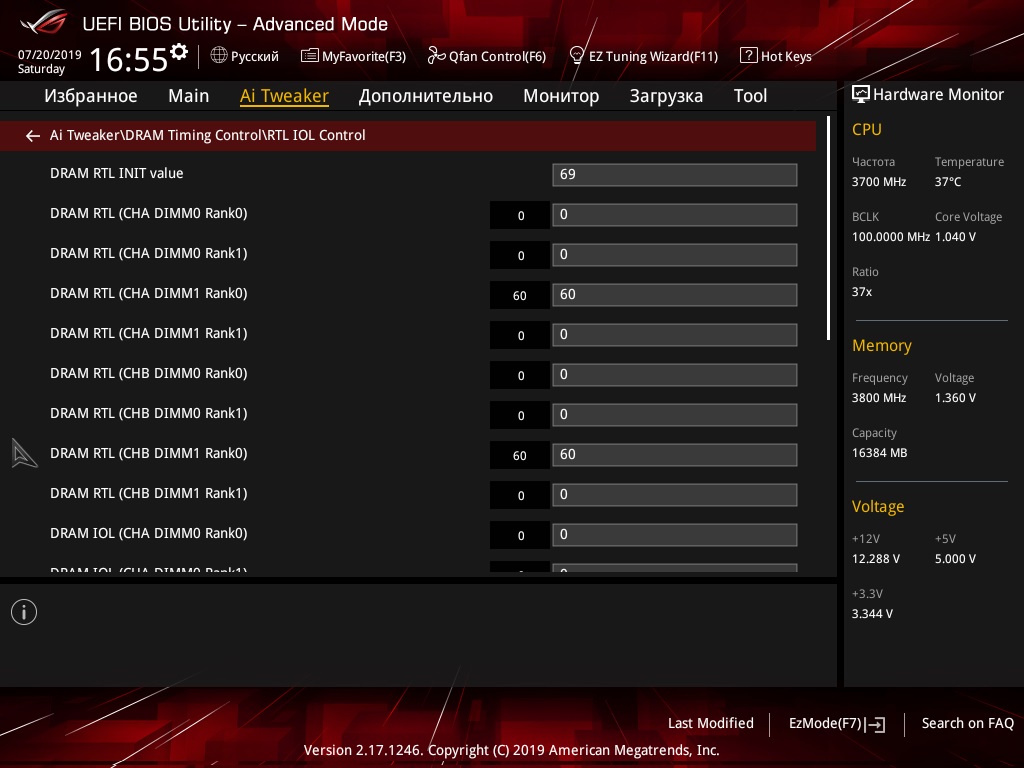Open Qfan Control(F6)
The image size is (1024, 768).
(x=497, y=57)
